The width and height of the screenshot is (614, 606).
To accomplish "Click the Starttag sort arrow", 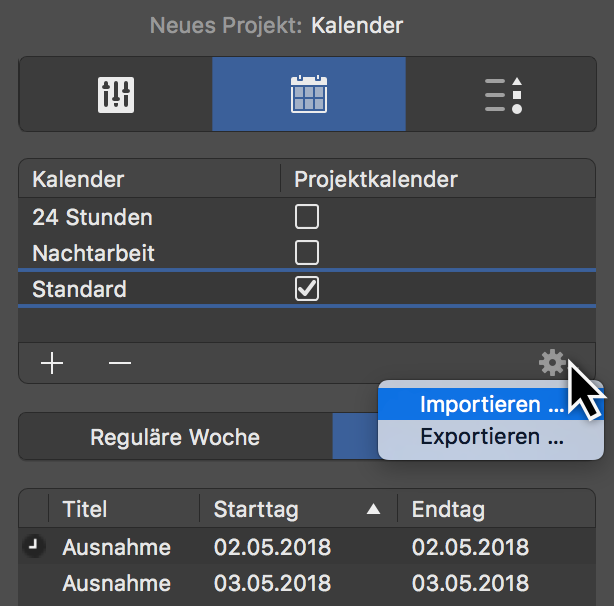I will (373, 510).
